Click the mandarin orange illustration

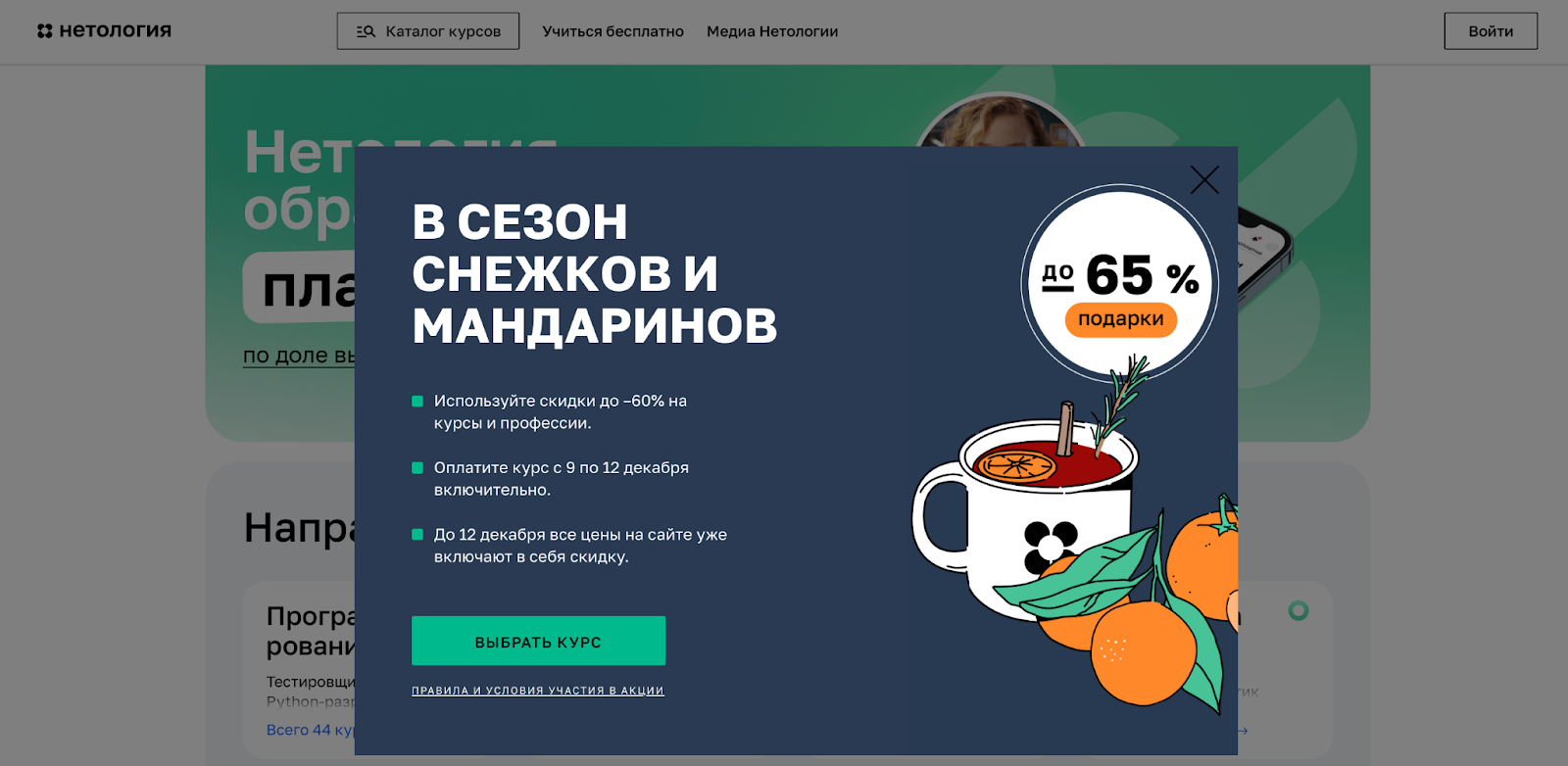pos(1144,652)
